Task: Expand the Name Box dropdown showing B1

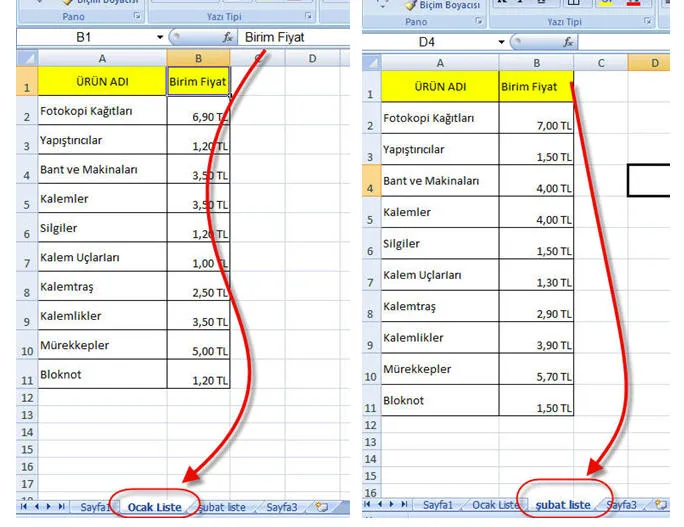Action: point(159,37)
